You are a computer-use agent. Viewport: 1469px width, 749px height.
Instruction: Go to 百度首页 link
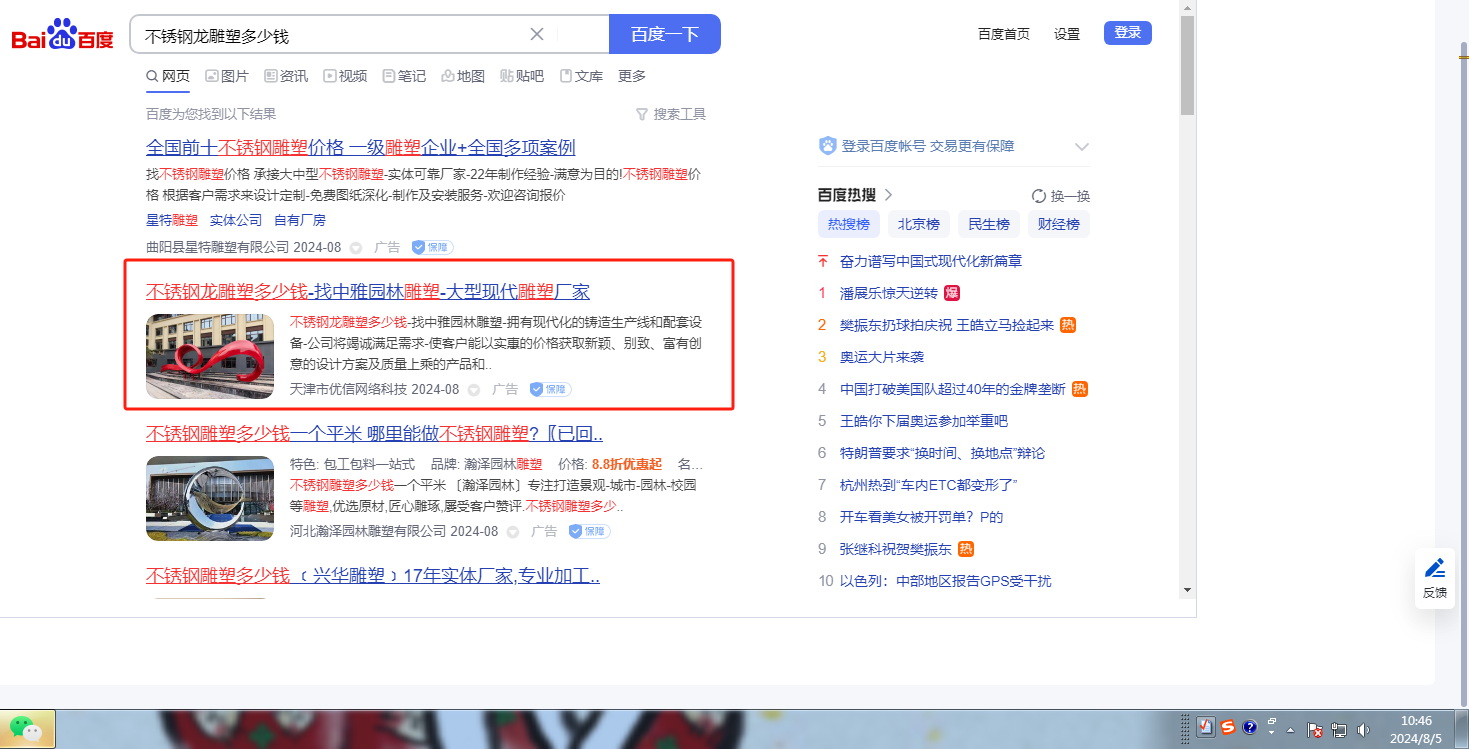(x=1004, y=34)
